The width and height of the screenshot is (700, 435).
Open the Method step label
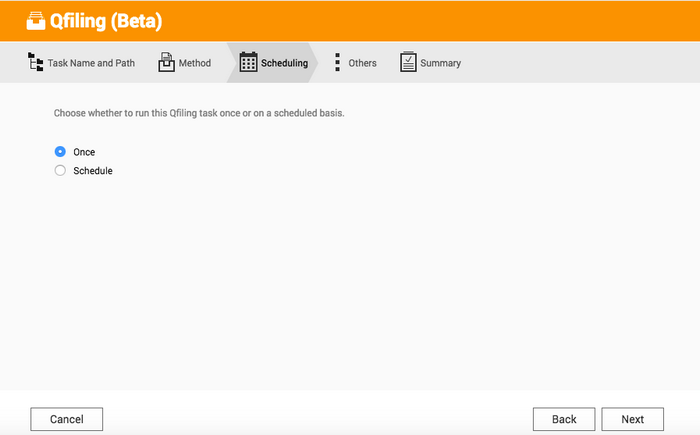[x=195, y=63]
